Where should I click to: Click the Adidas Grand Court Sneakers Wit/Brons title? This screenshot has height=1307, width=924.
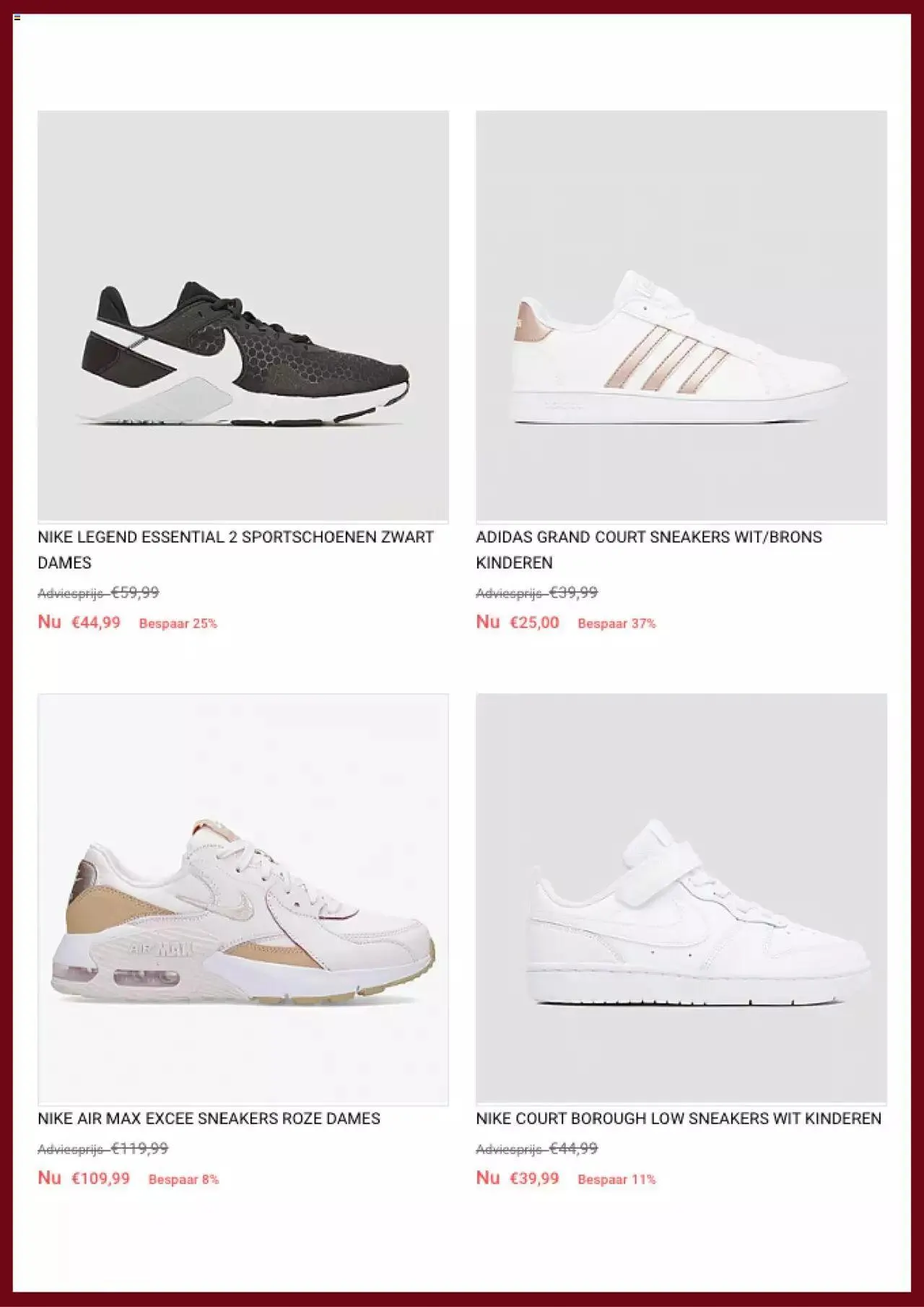(649, 550)
